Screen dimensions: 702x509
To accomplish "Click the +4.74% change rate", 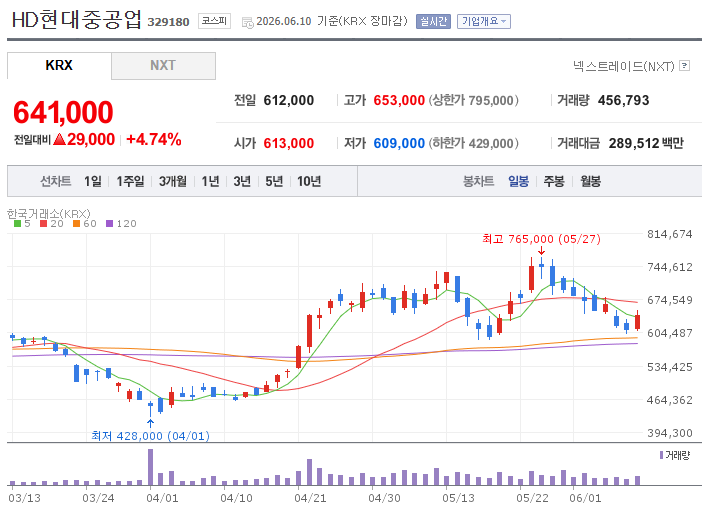I will [154, 139].
